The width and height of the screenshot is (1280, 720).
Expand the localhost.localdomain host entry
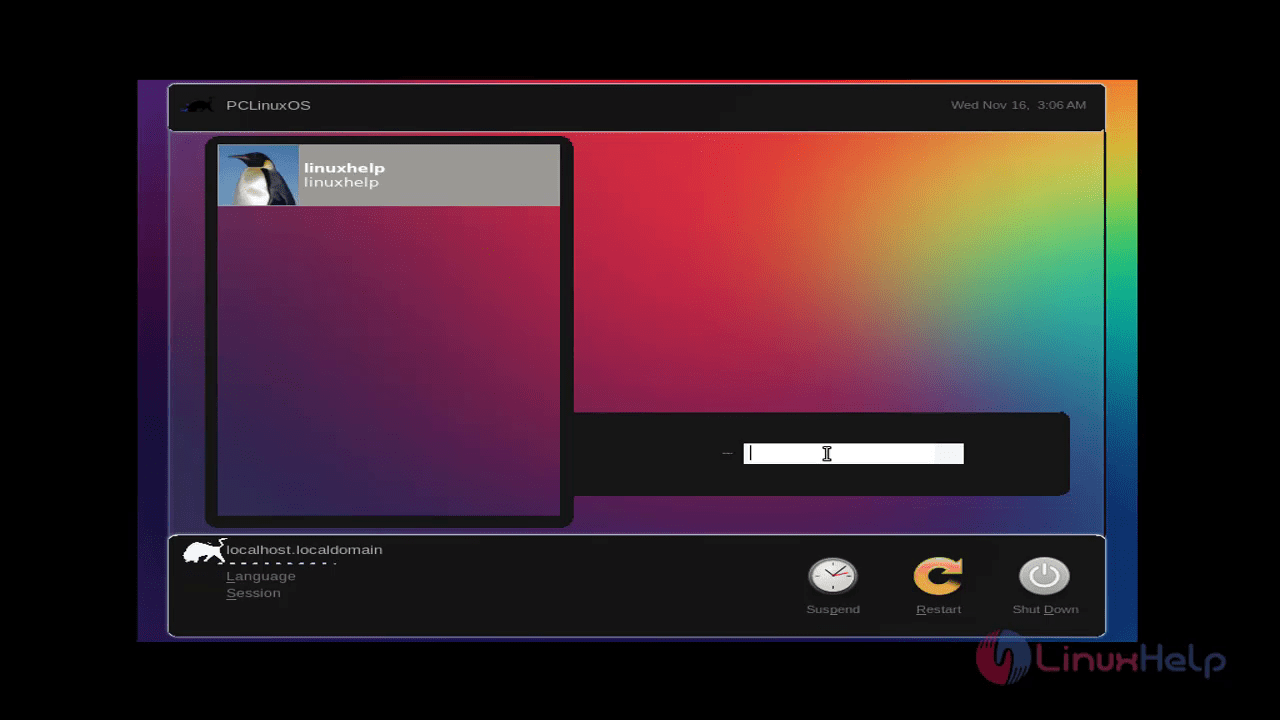pos(305,549)
